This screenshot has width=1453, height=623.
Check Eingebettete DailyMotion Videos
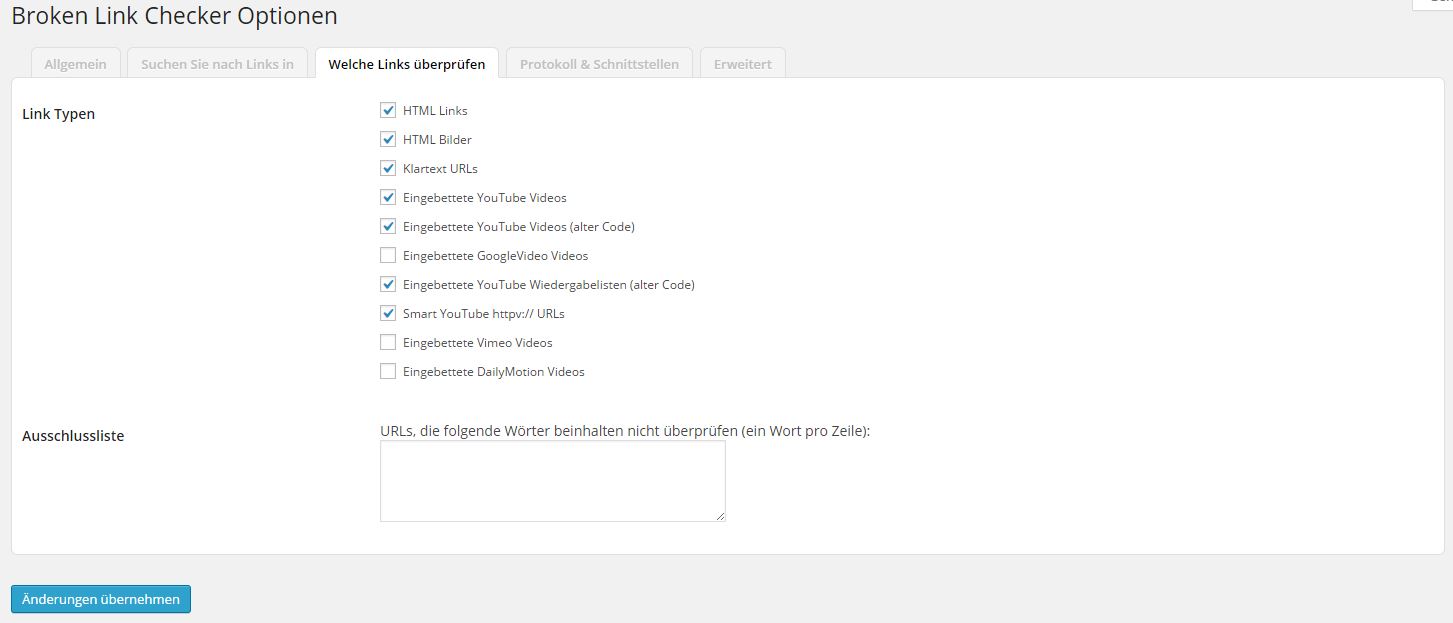tap(388, 371)
